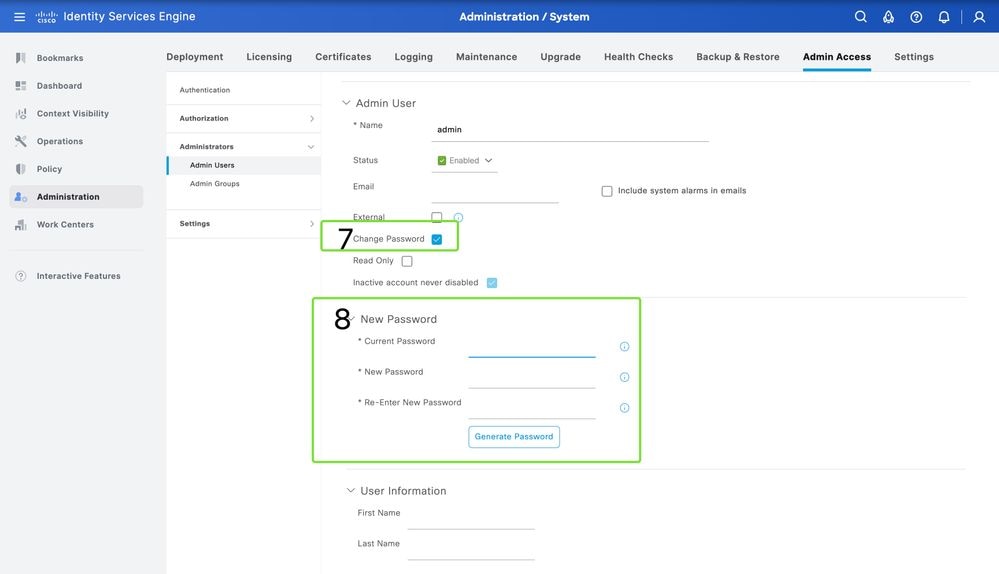Select Admin Groups in the sidebar
Image resolution: width=999 pixels, height=574 pixels.
(x=214, y=184)
